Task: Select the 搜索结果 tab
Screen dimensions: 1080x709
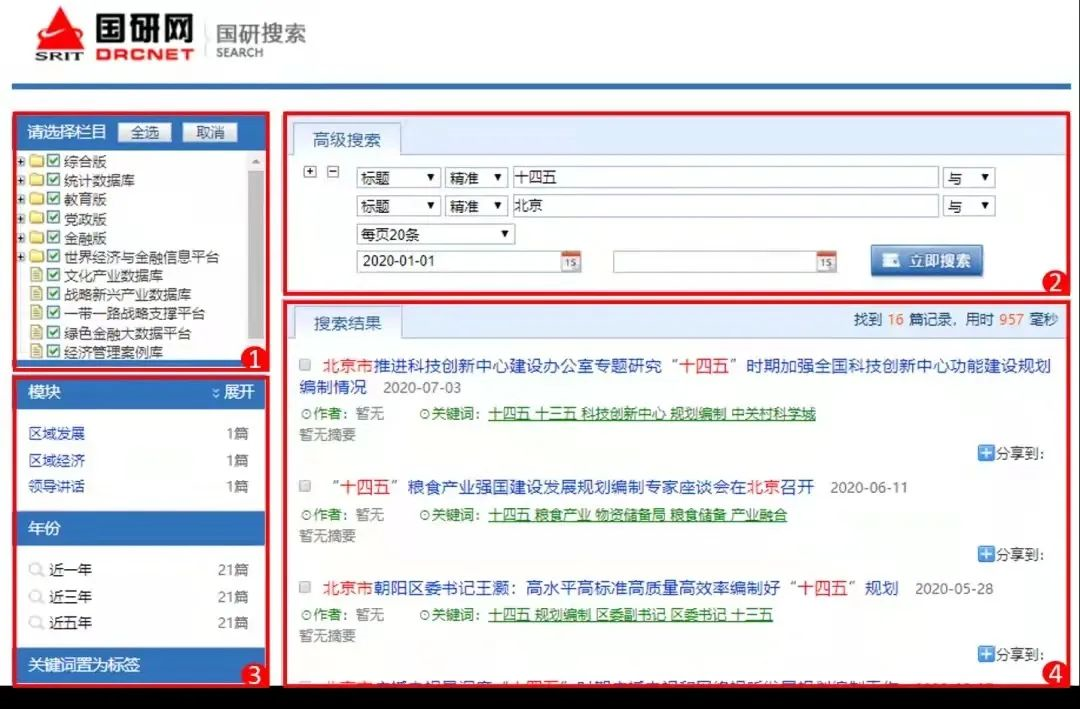Action: (x=347, y=323)
